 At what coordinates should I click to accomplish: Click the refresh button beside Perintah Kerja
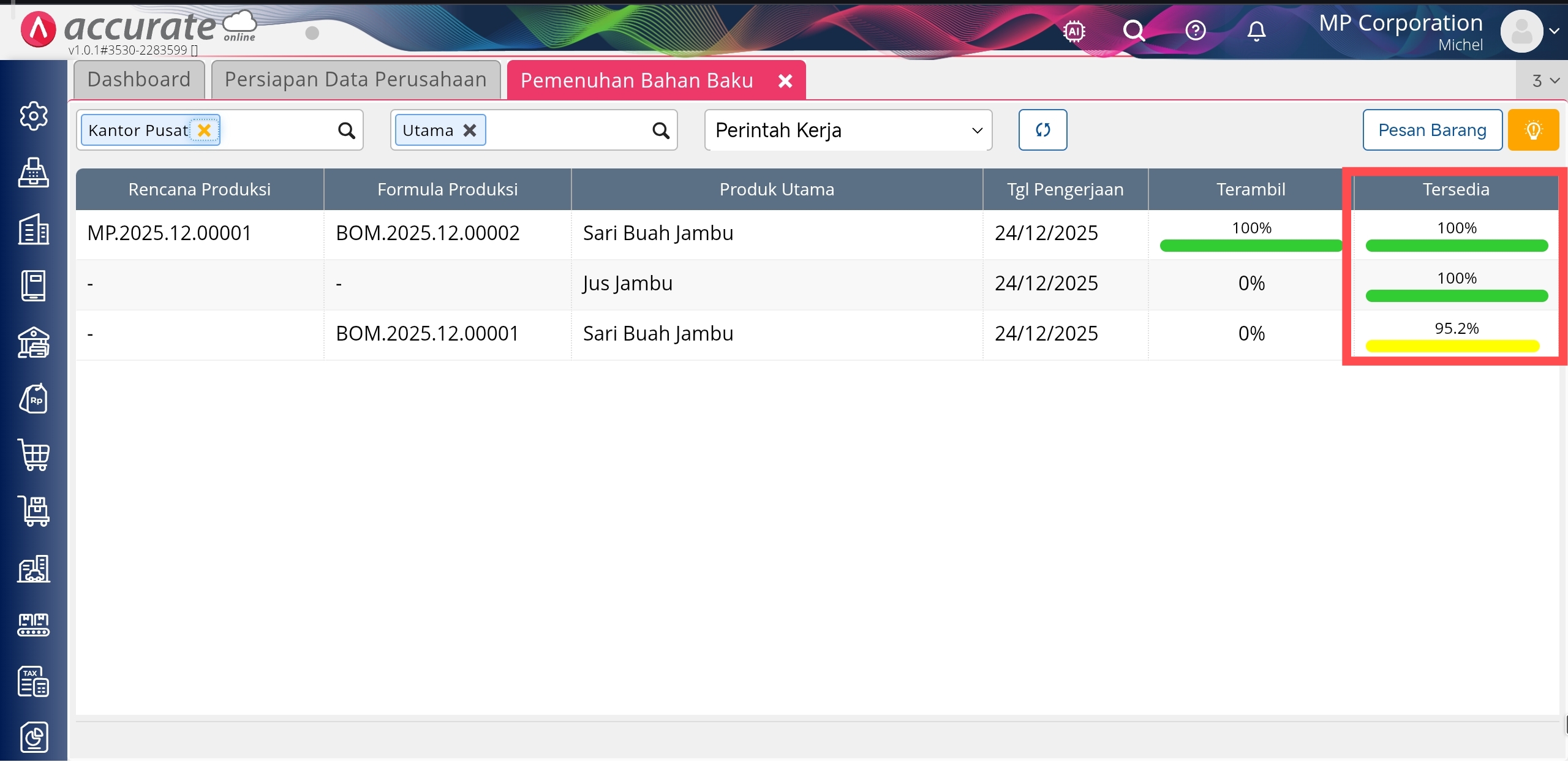point(1042,130)
